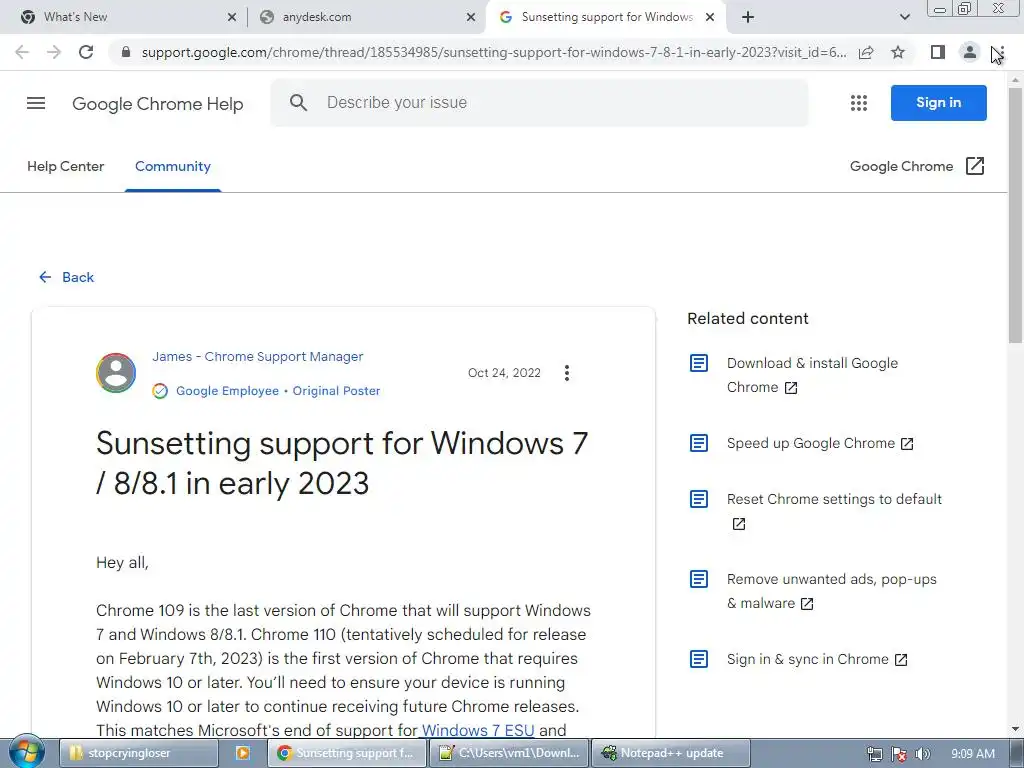Click document icon beside Remove unwanted ads
The width and height of the screenshot is (1024, 768).
pos(699,579)
